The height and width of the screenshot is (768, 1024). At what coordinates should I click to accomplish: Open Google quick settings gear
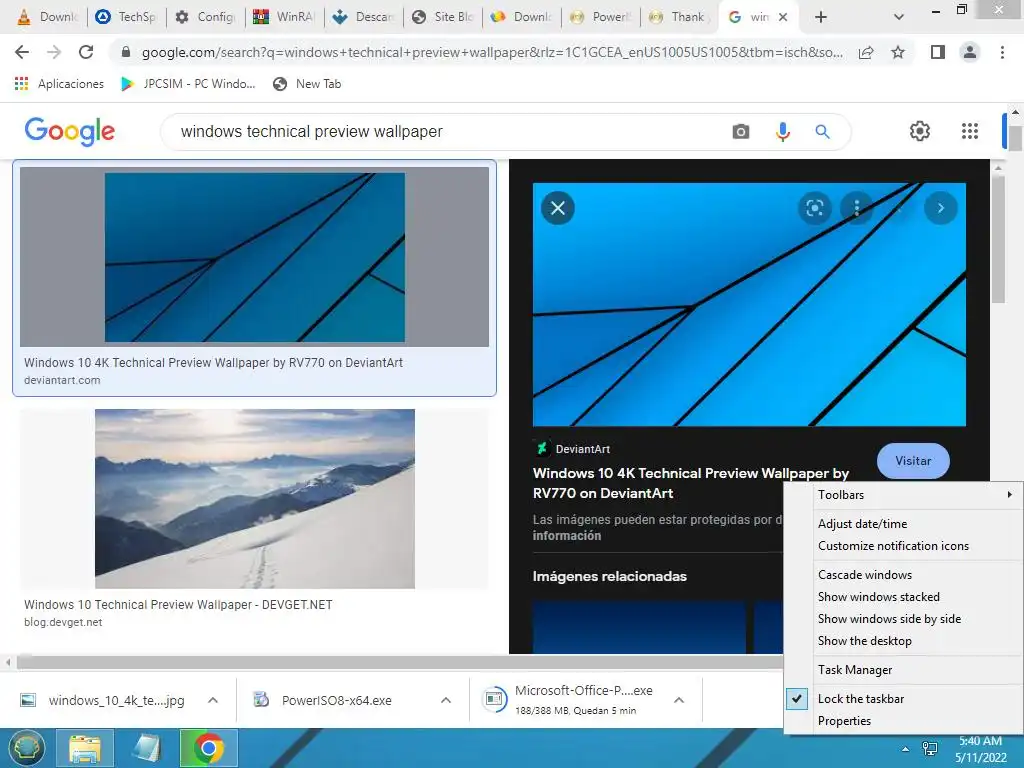920,131
